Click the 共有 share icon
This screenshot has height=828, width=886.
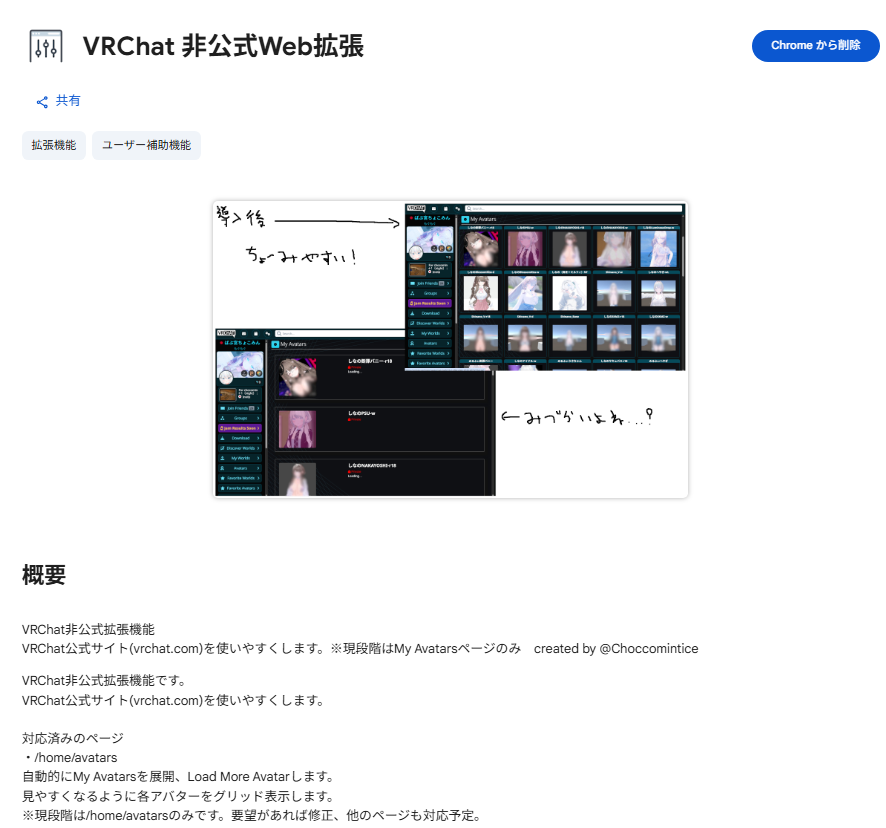point(41,100)
